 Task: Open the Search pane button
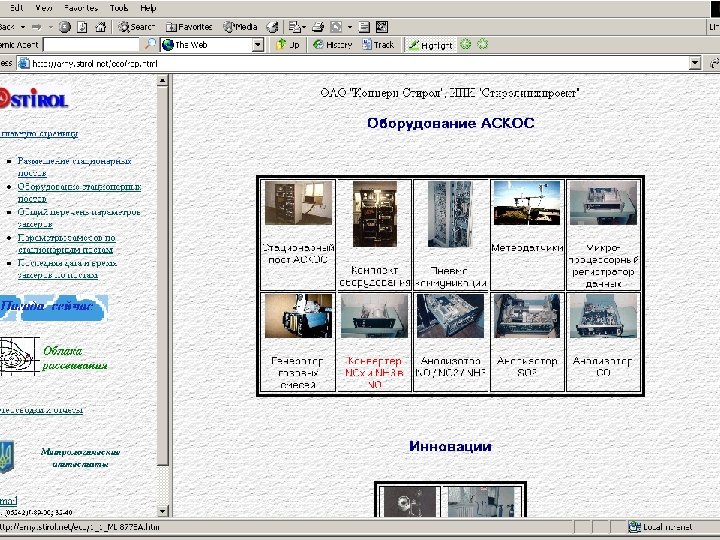tap(136, 27)
